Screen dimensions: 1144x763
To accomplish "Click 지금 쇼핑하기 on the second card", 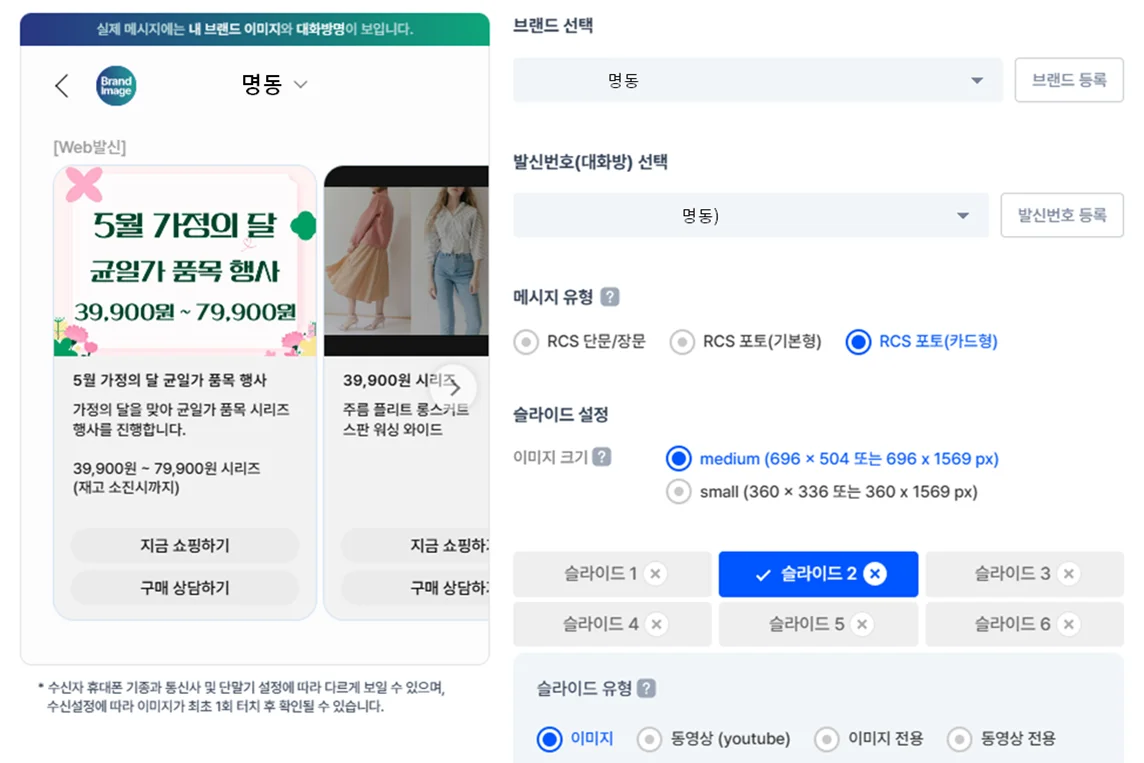I will pos(415,546).
